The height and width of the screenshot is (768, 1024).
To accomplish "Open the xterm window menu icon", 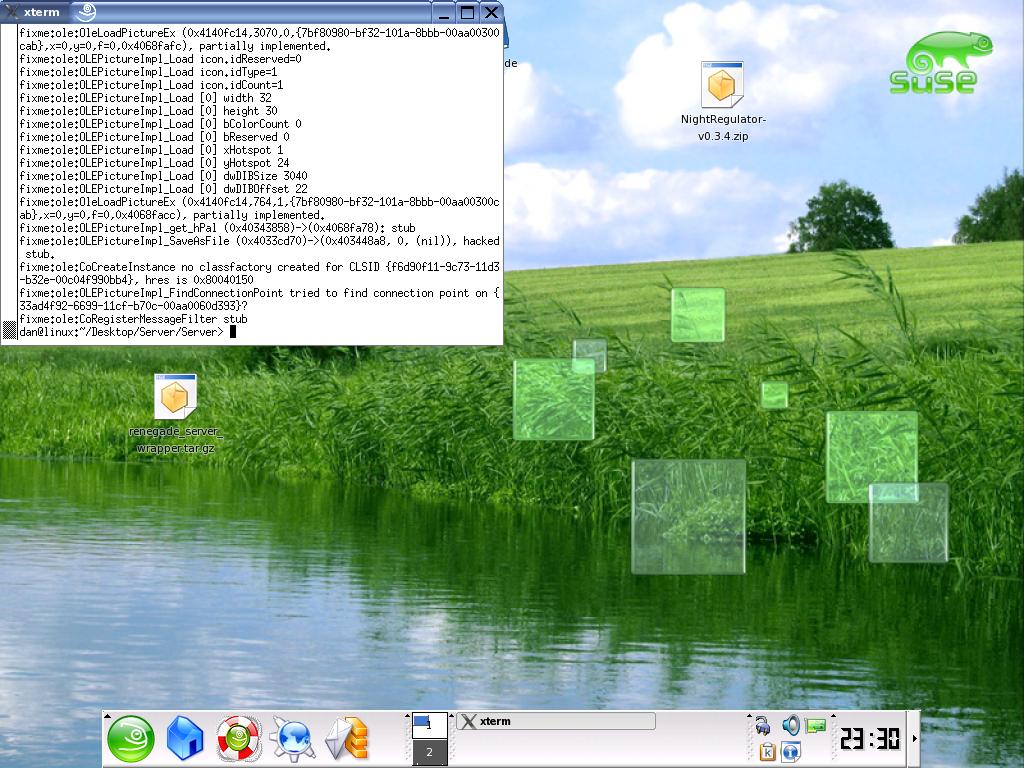I will click(x=10, y=13).
